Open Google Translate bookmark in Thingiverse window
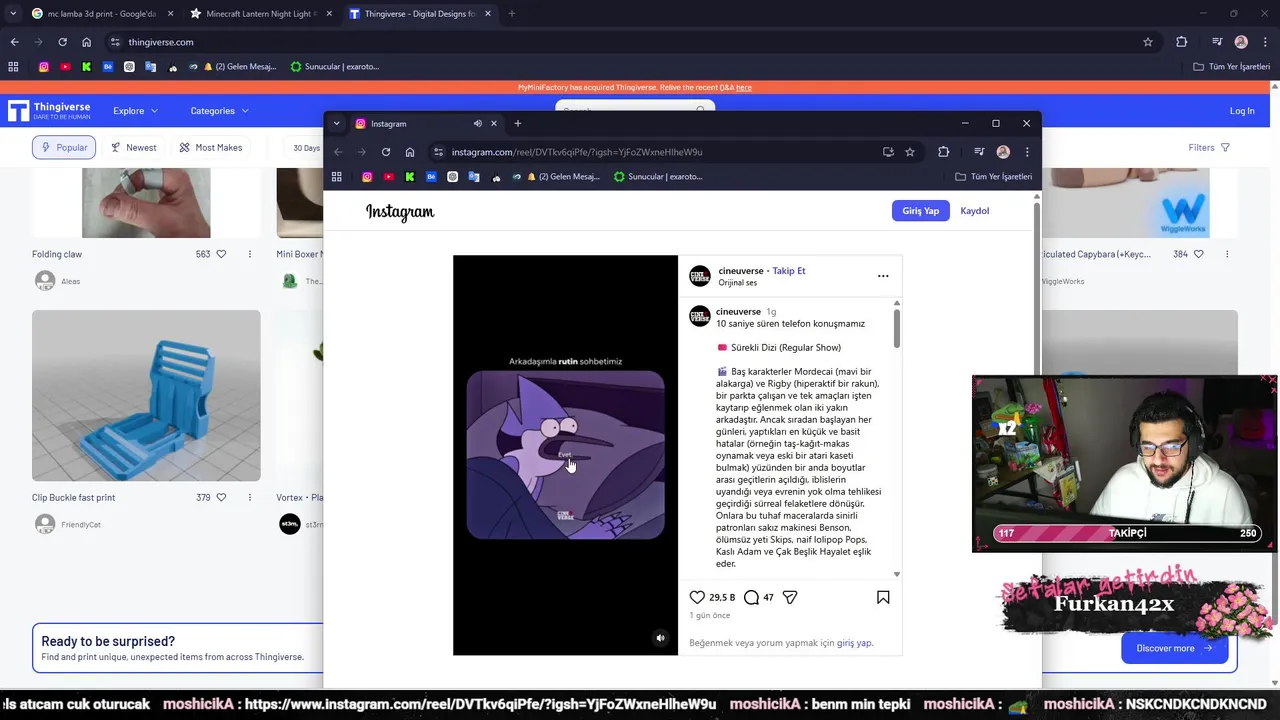1280x720 pixels. (151, 67)
